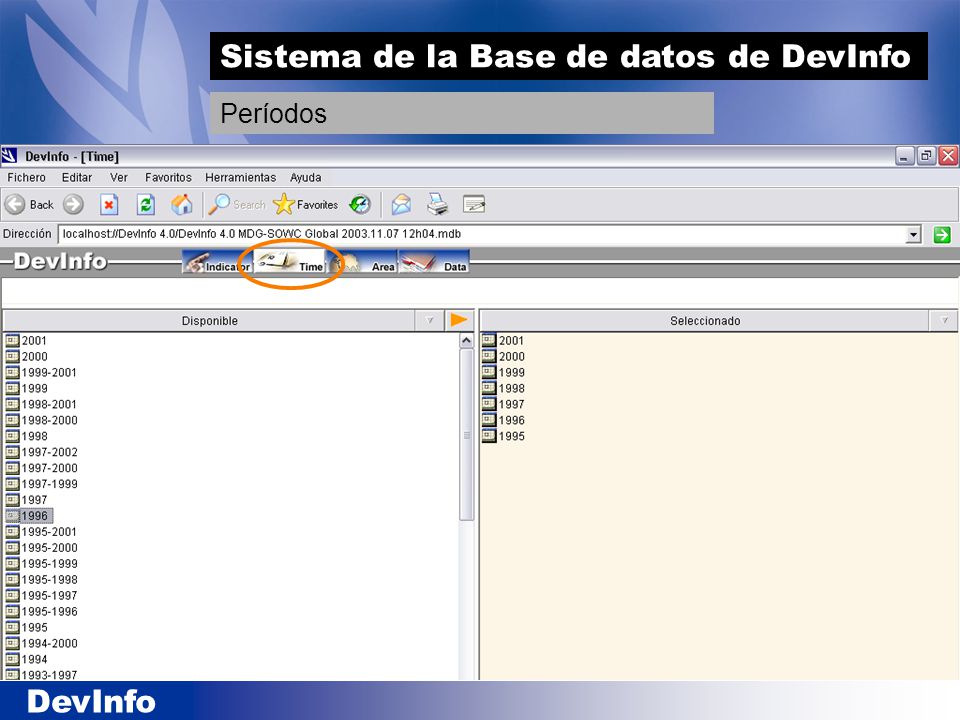960x720 pixels.
Task: Open Search with magnifier icon
Action: coord(237,204)
